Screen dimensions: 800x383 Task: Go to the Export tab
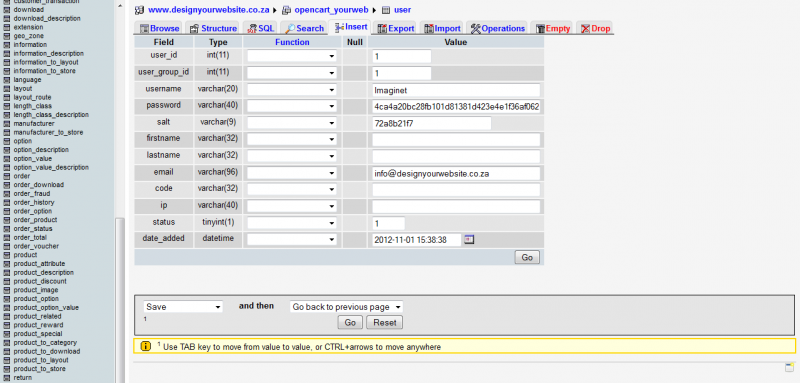395,28
